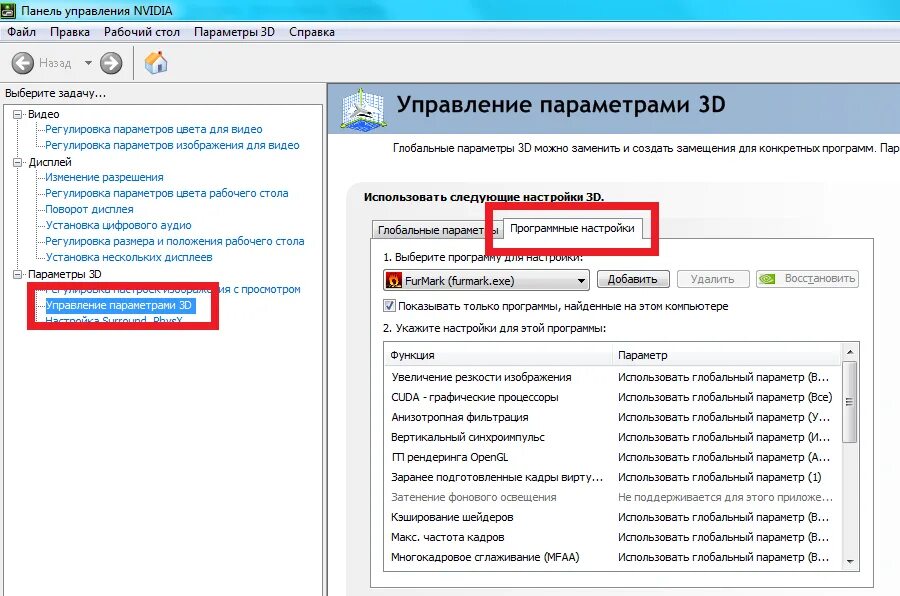Open Регулировка размера и положения рабочего стола
900x596 pixels.
pyautogui.click(x=174, y=242)
